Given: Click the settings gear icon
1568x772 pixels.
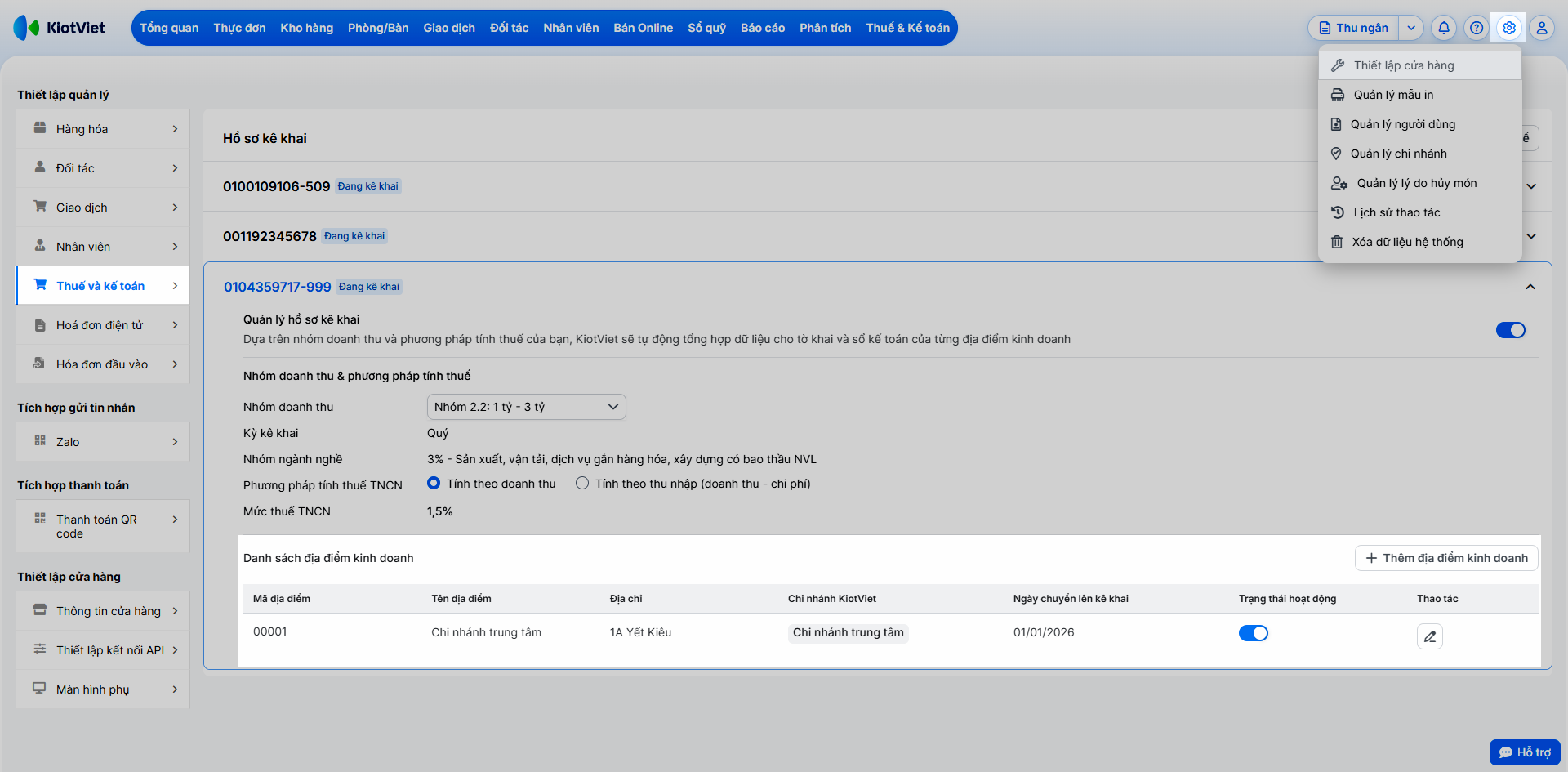Looking at the screenshot, I should (1508, 28).
